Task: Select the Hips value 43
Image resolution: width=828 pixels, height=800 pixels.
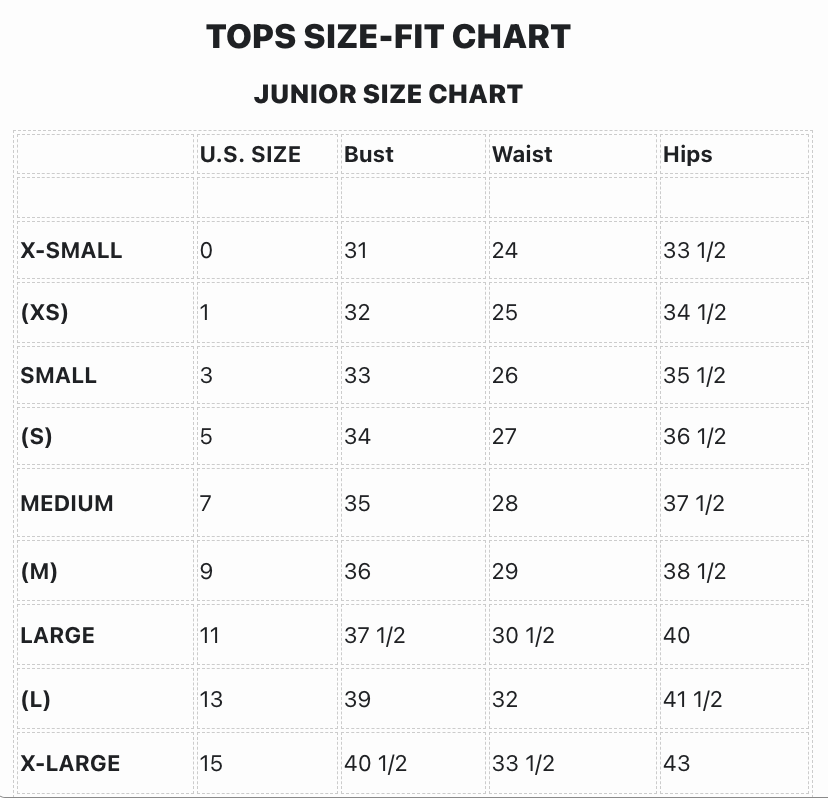Action: click(x=677, y=763)
